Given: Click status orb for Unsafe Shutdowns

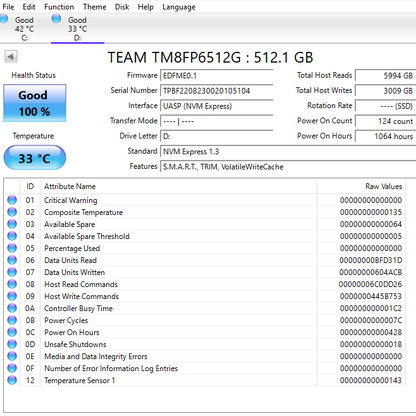Looking at the screenshot, I should [x=12, y=344].
